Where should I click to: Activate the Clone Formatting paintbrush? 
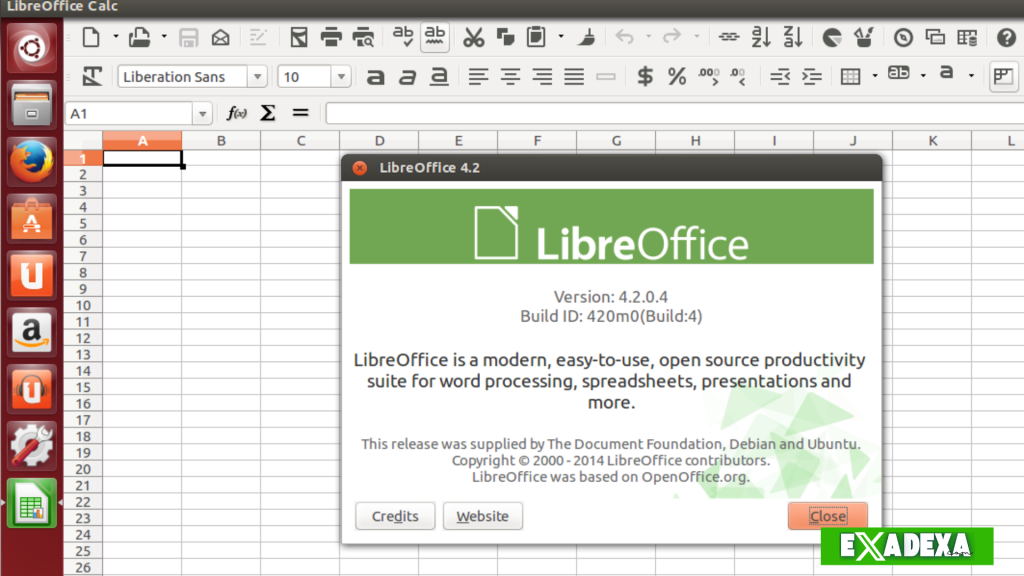click(588, 37)
